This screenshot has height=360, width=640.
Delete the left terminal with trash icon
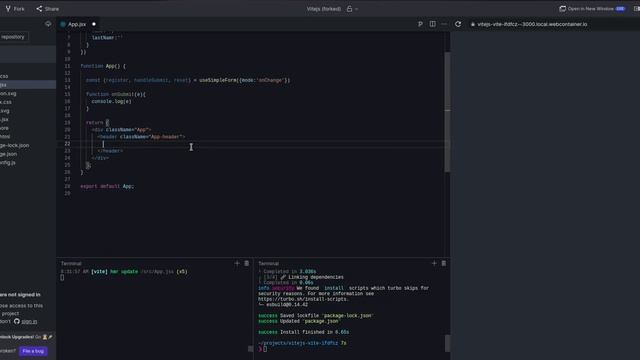247,263
